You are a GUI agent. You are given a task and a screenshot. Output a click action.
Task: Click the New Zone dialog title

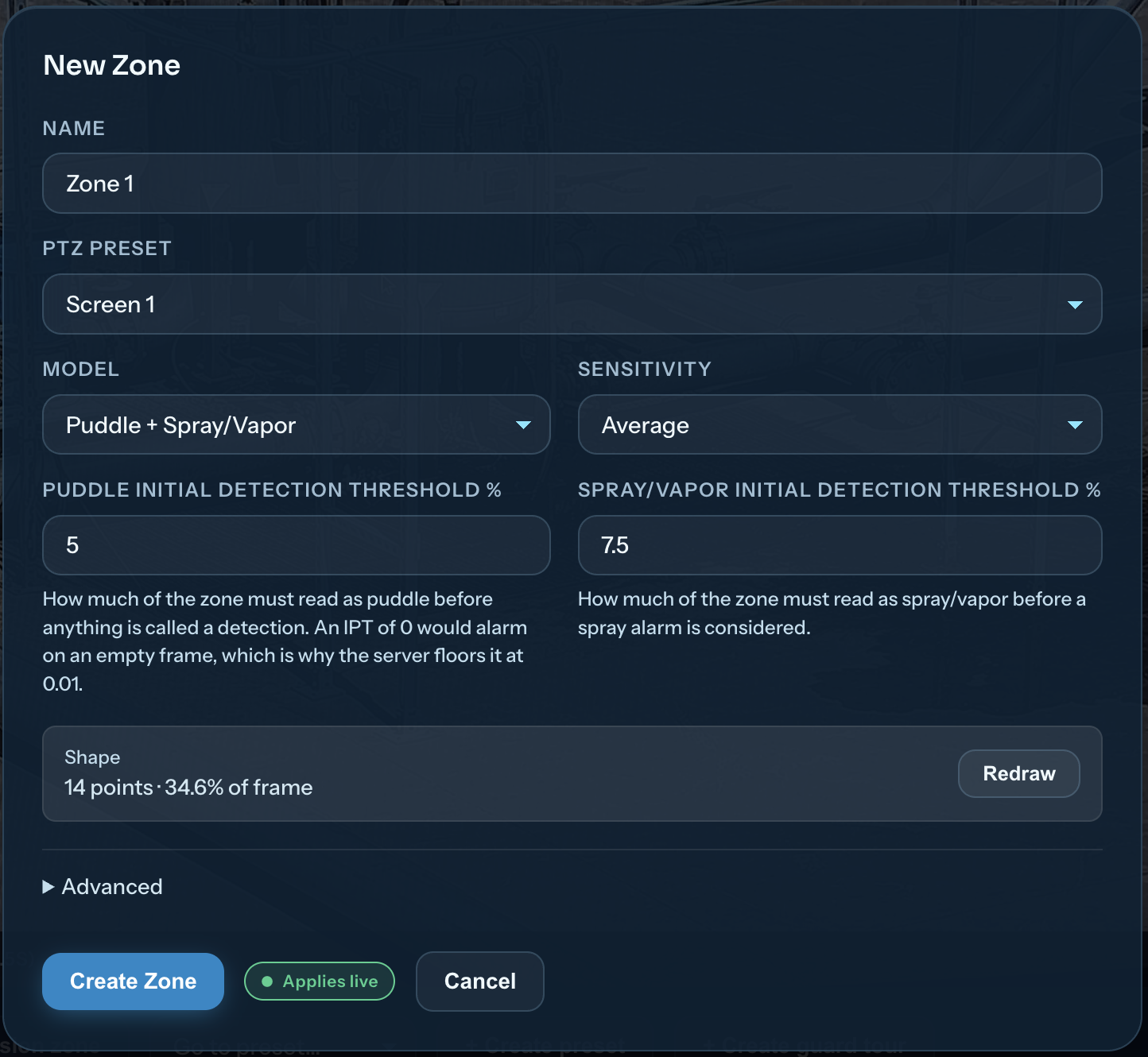pyautogui.click(x=112, y=65)
